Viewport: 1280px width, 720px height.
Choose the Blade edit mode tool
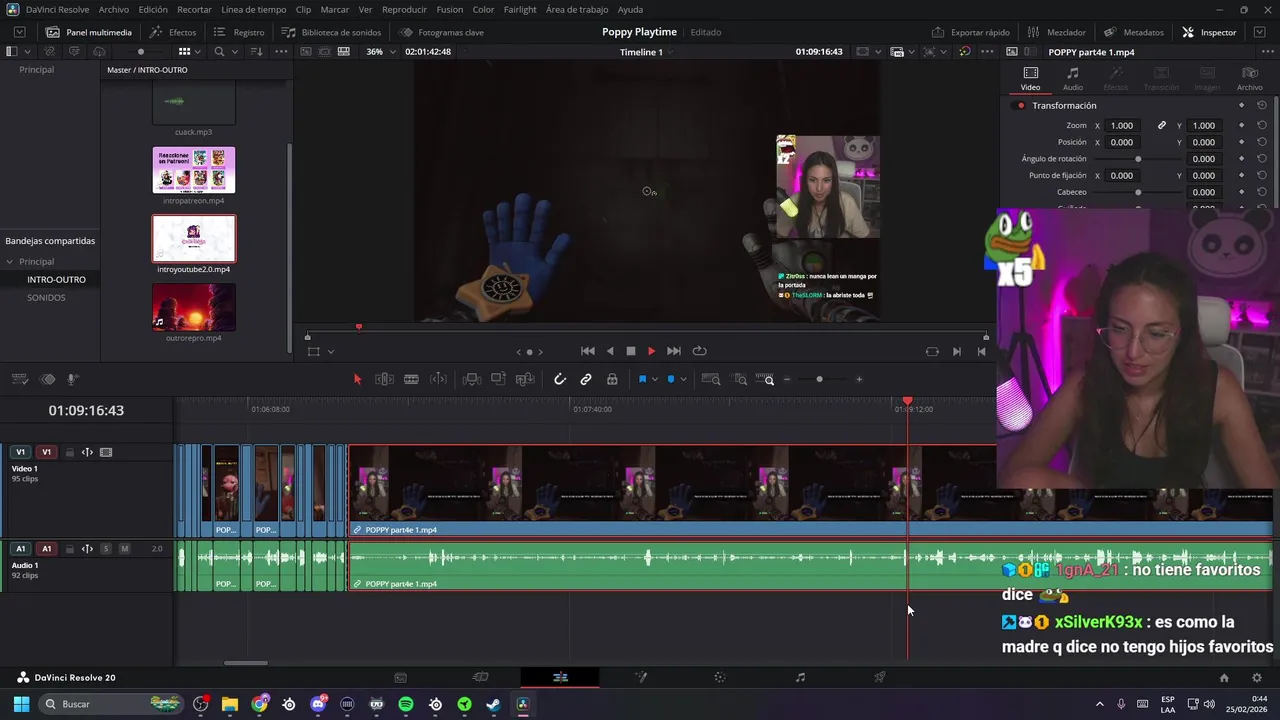click(x=411, y=379)
